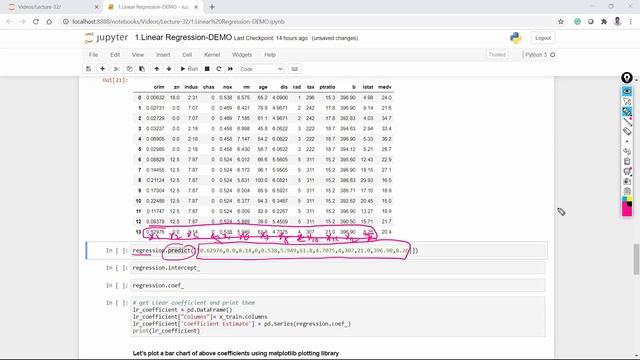Select the pen tool in annotation toolbar
The image size is (640, 360).
pyautogui.click(x=627, y=111)
